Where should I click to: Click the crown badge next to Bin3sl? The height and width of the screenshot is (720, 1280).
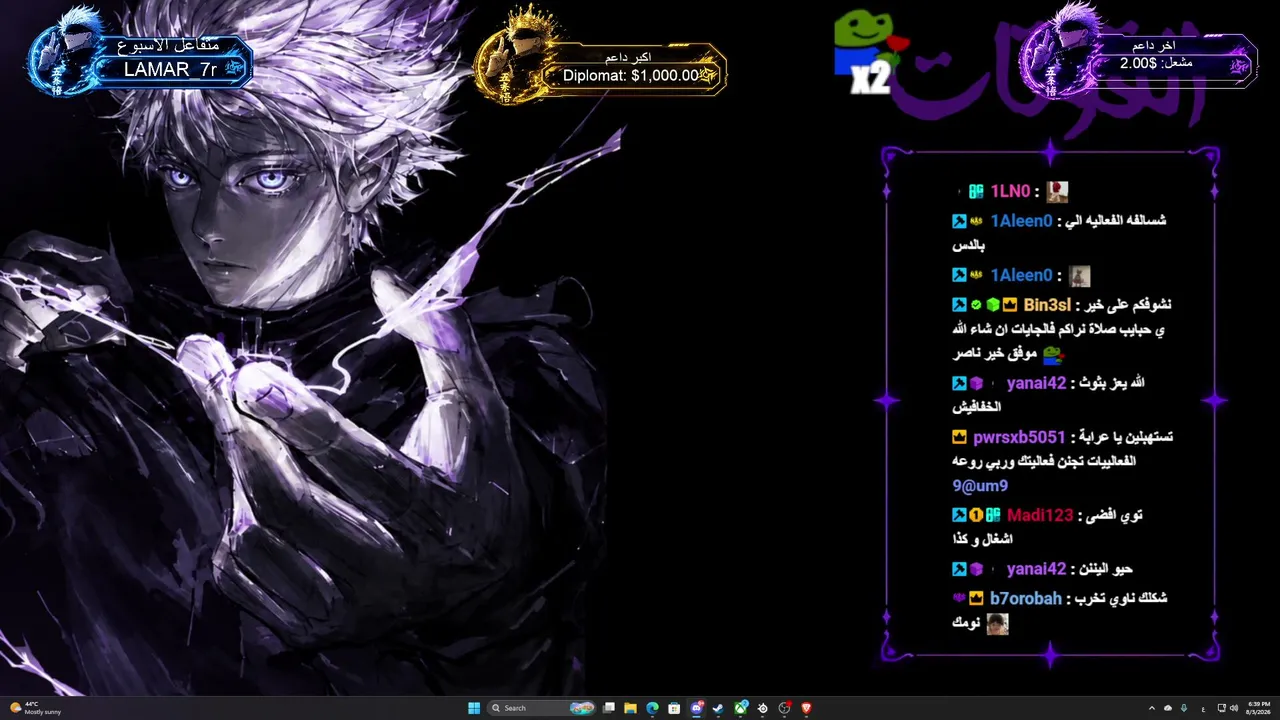click(x=1010, y=305)
